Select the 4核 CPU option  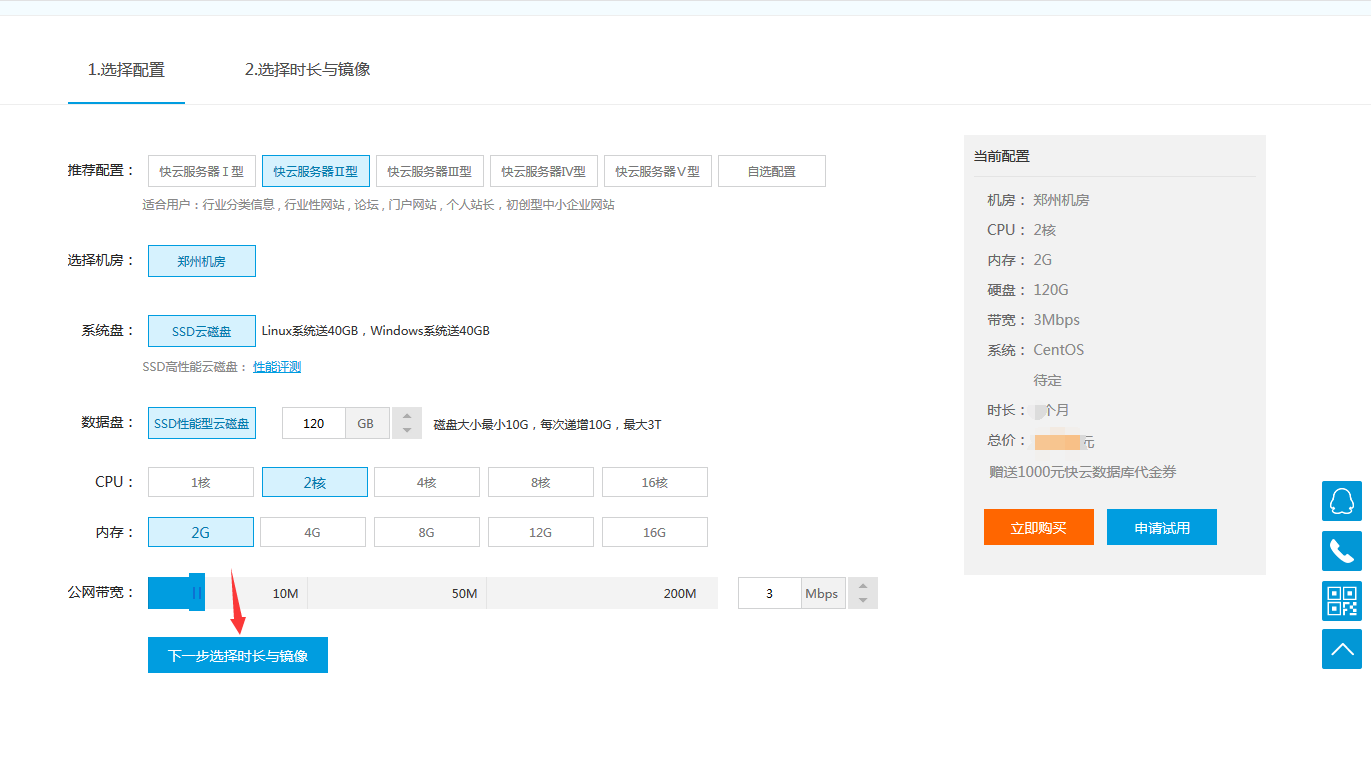point(427,482)
